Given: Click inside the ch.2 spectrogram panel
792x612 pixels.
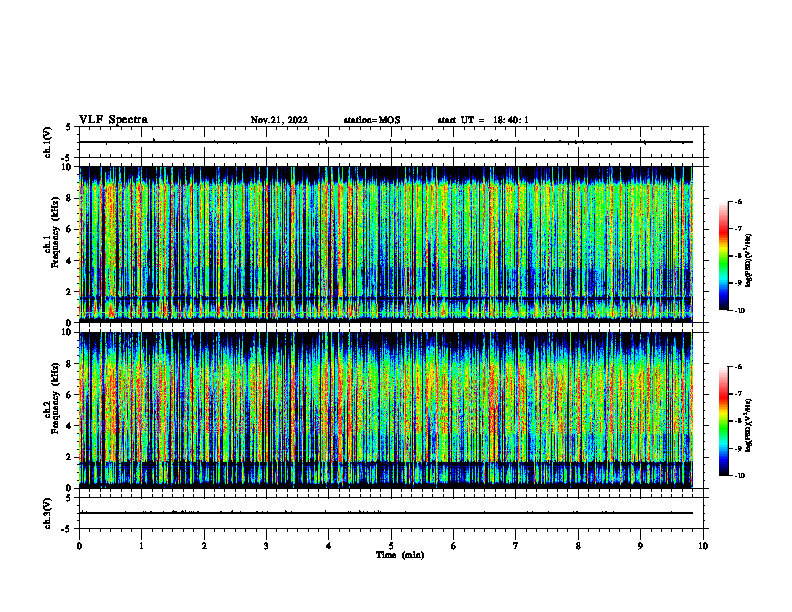Looking at the screenshot, I should [386, 410].
